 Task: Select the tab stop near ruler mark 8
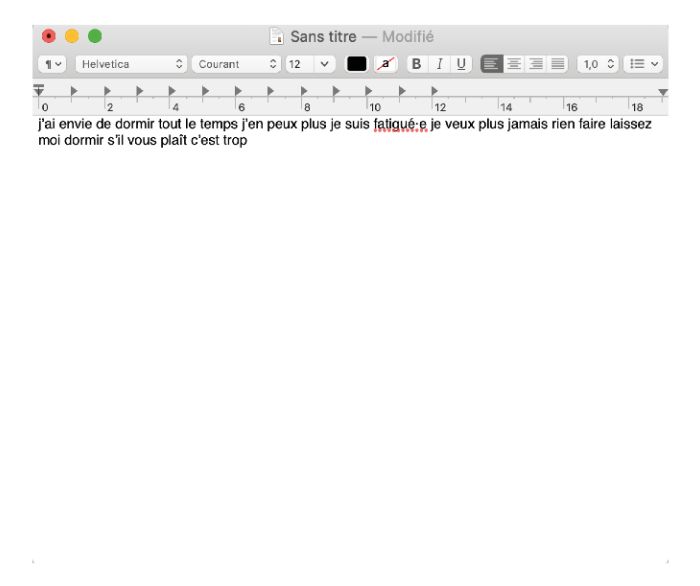(x=304, y=91)
